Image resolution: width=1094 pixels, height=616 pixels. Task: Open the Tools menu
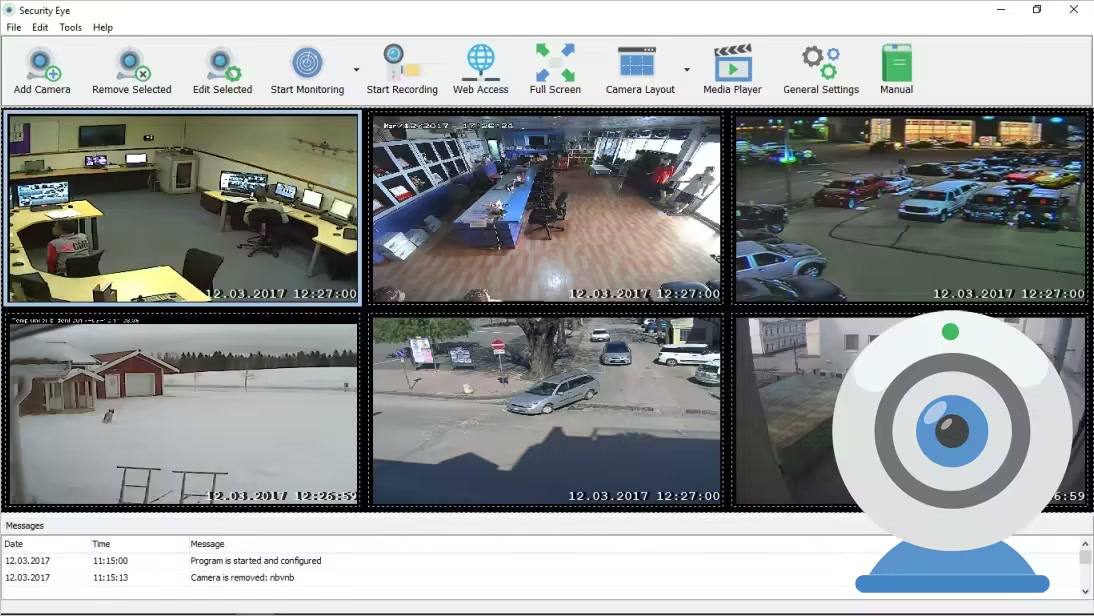(70, 28)
